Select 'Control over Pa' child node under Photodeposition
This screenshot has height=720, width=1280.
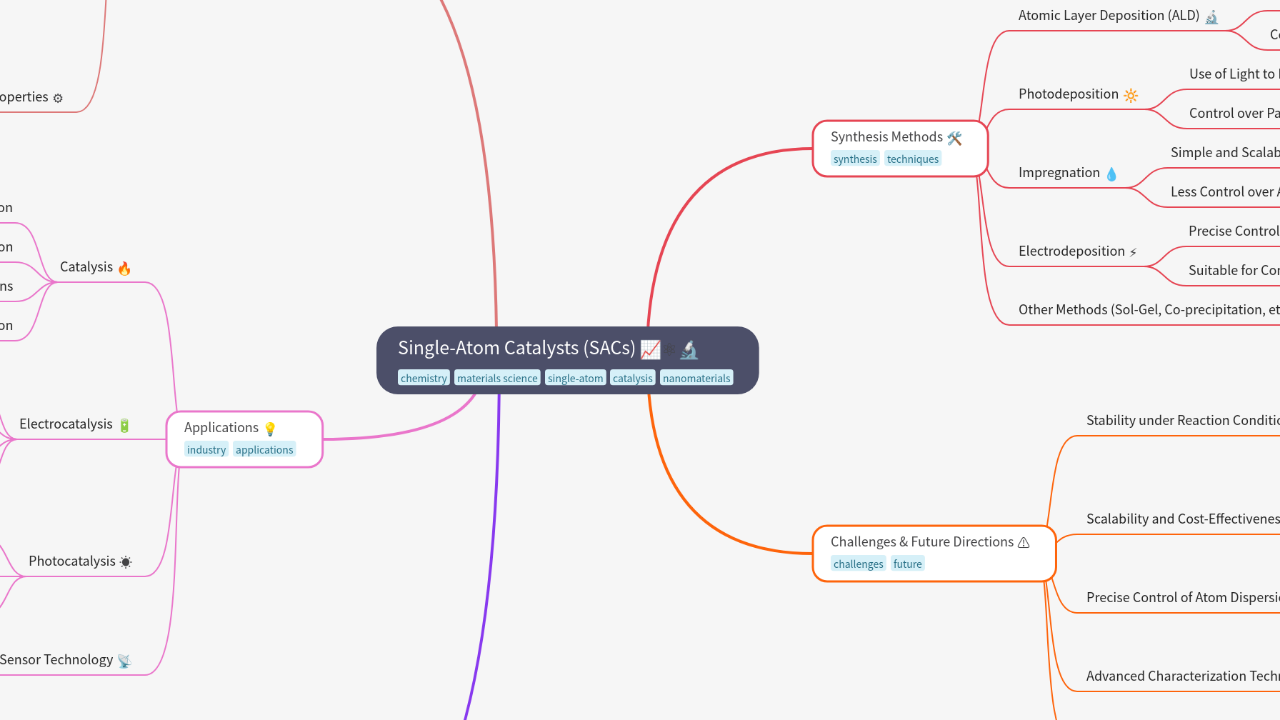click(1234, 113)
